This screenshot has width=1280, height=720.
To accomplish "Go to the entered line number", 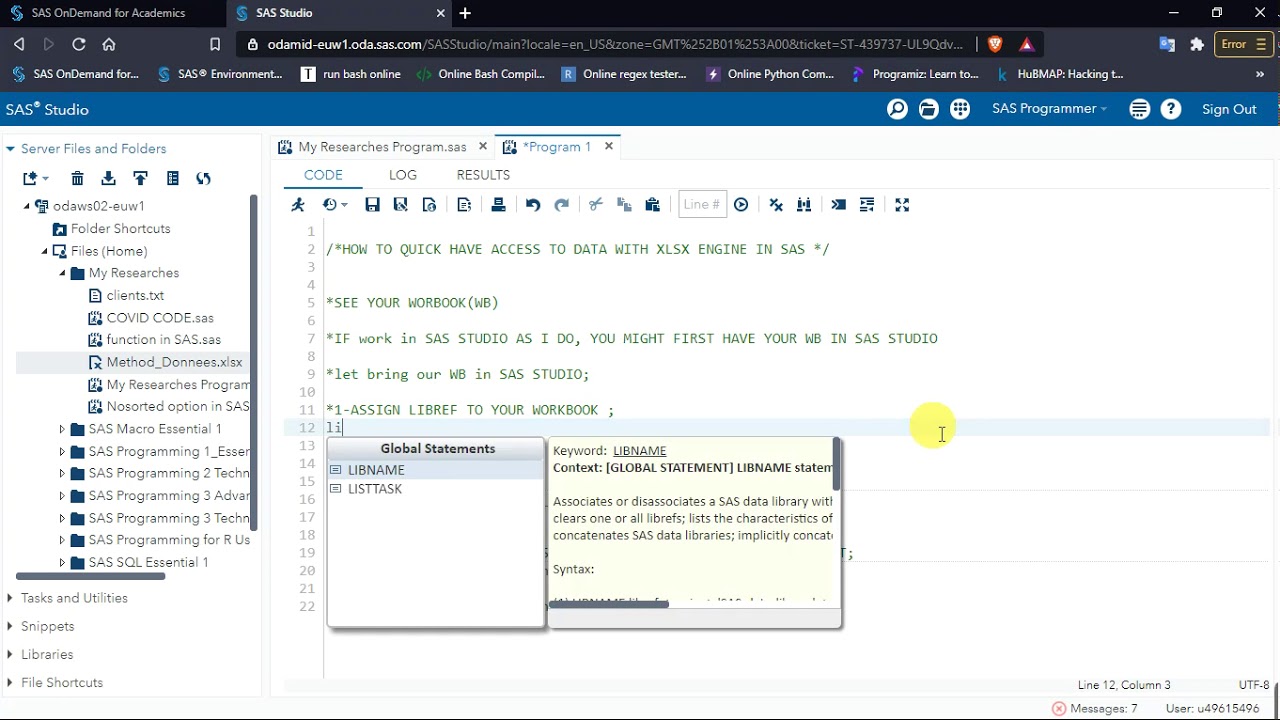I will pyautogui.click(x=741, y=205).
